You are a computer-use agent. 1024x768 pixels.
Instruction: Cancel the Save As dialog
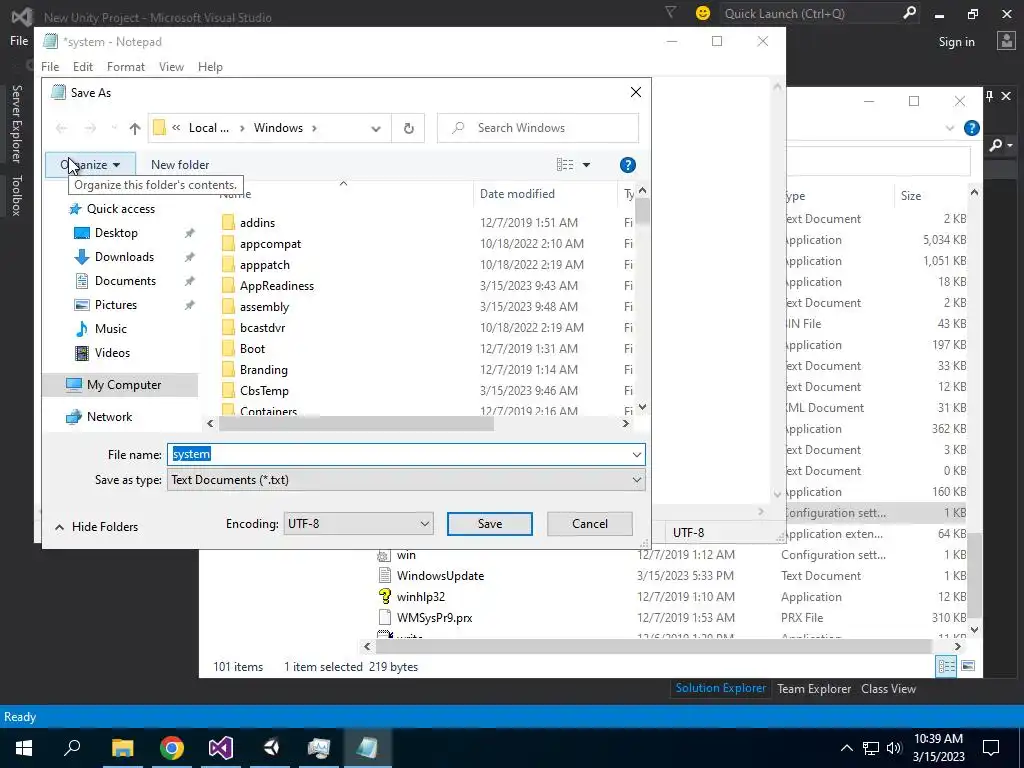pos(590,524)
